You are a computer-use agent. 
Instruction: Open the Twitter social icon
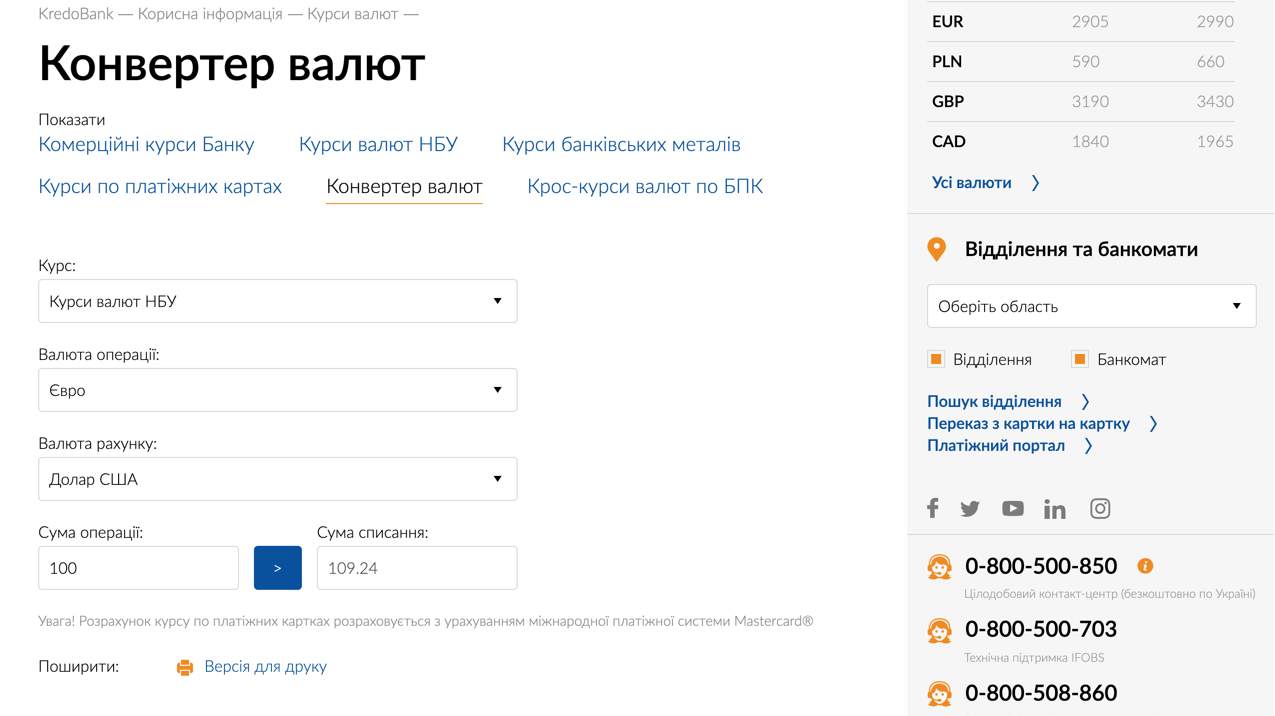pyautogui.click(x=970, y=509)
